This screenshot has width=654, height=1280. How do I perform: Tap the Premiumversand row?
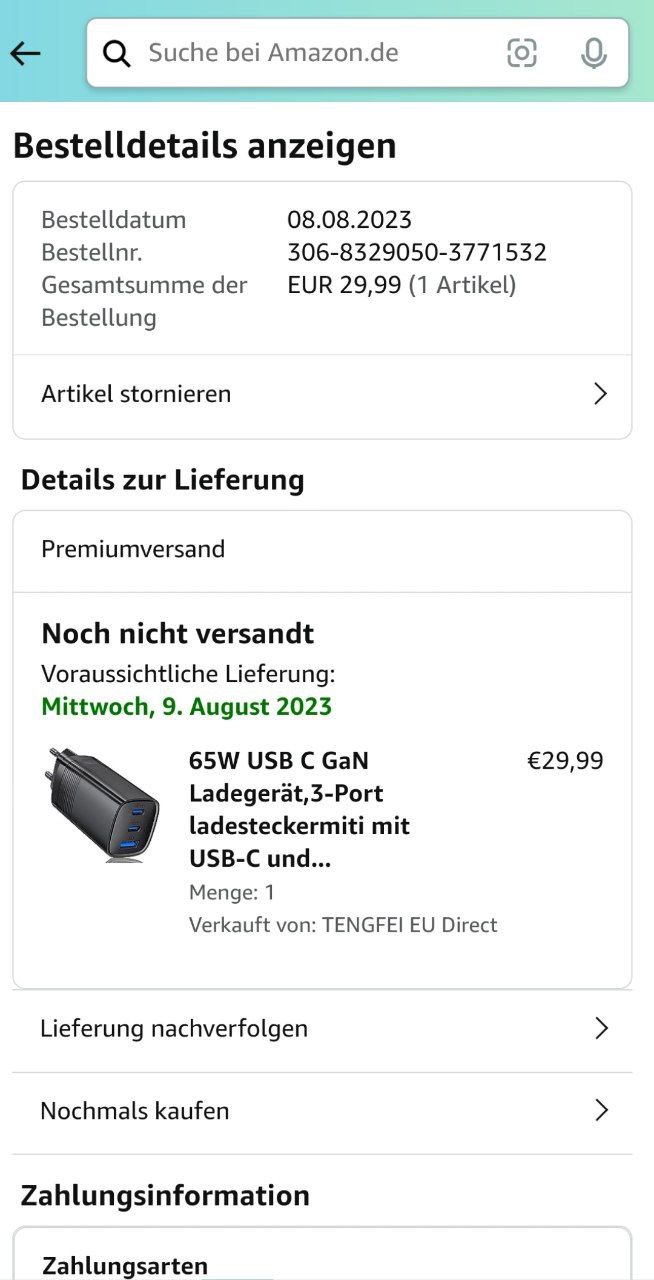[x=133, y=549]
